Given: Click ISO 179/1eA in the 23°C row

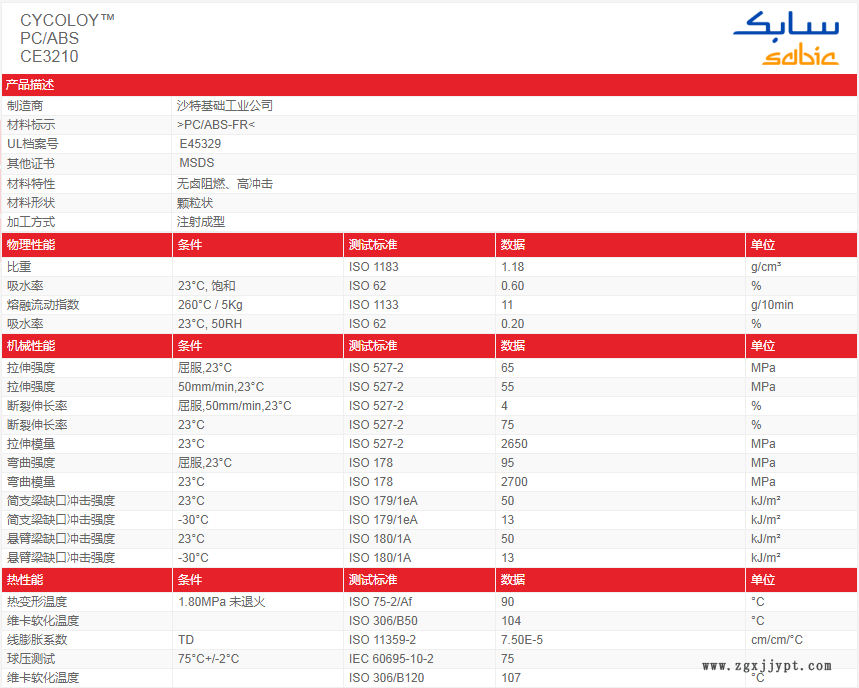Looking at the screenshot, I should 383,501.
